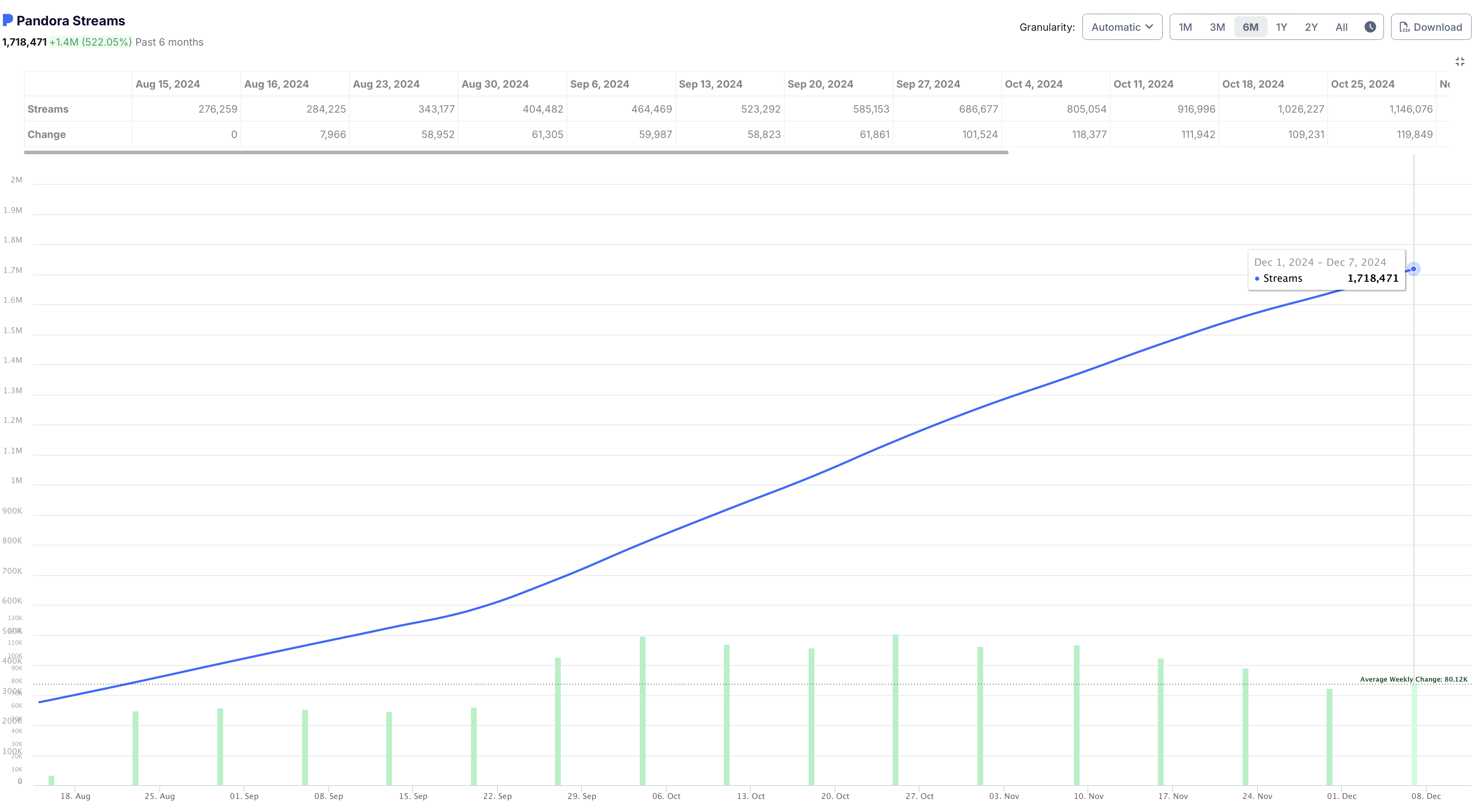Click the streams value 916,996
The image size is (1473, 812).
(x=1196, y=109)
